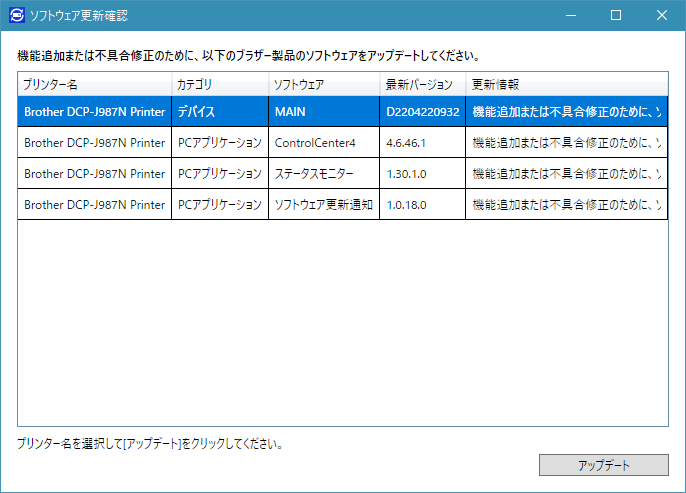Viewport: 686px width, 493px height.
Task: Click the 最新バージョン column header
Action: 423,84
